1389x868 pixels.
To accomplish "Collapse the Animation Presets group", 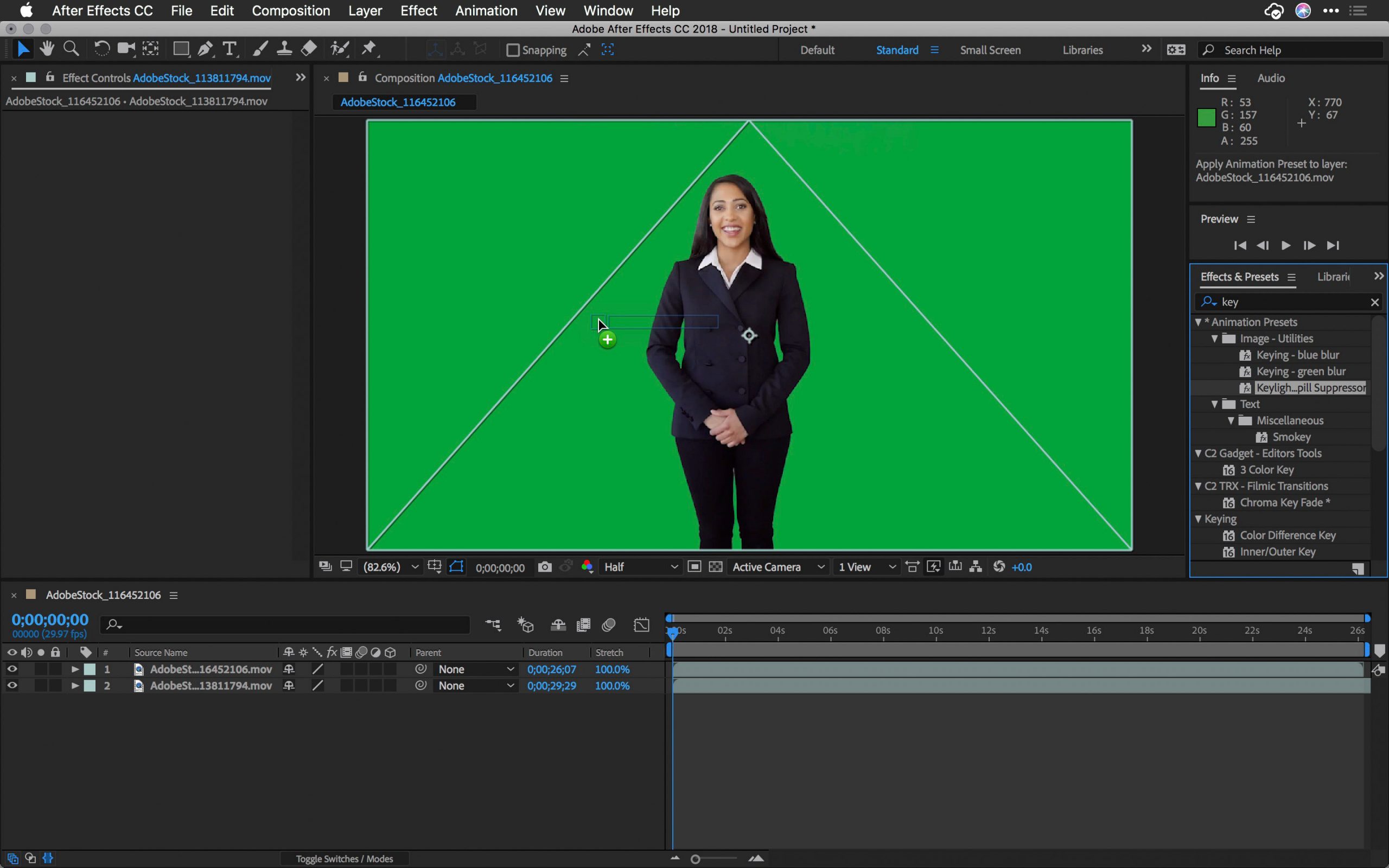I will (x=1198, y=322).
